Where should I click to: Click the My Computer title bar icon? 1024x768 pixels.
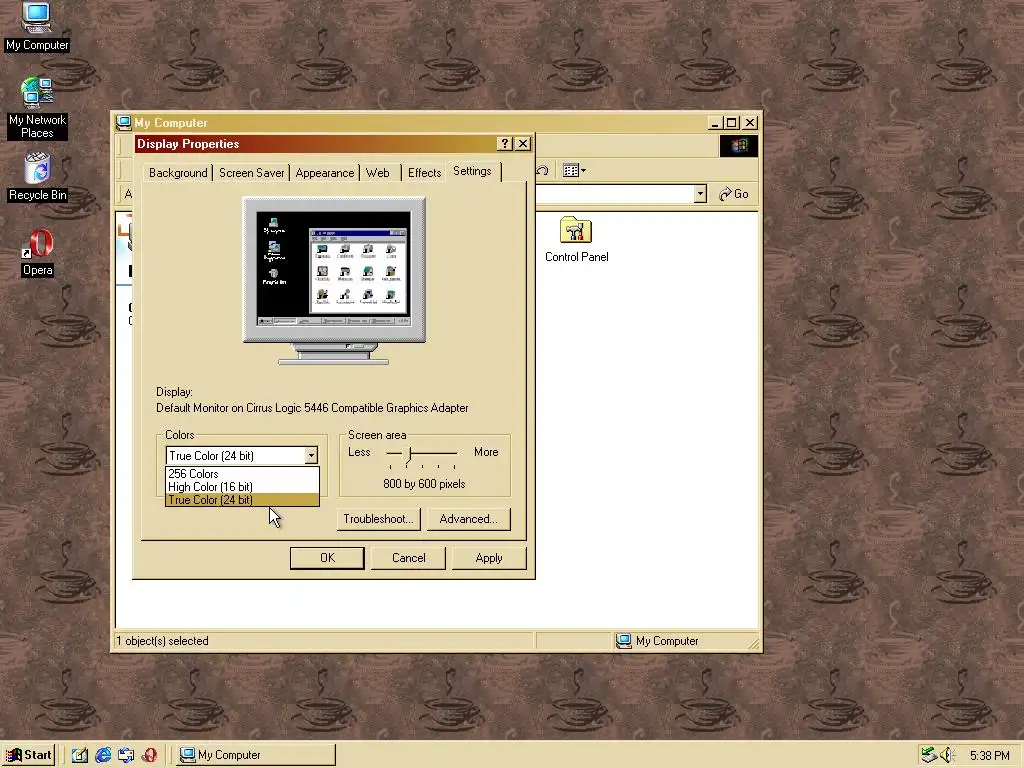123,122
